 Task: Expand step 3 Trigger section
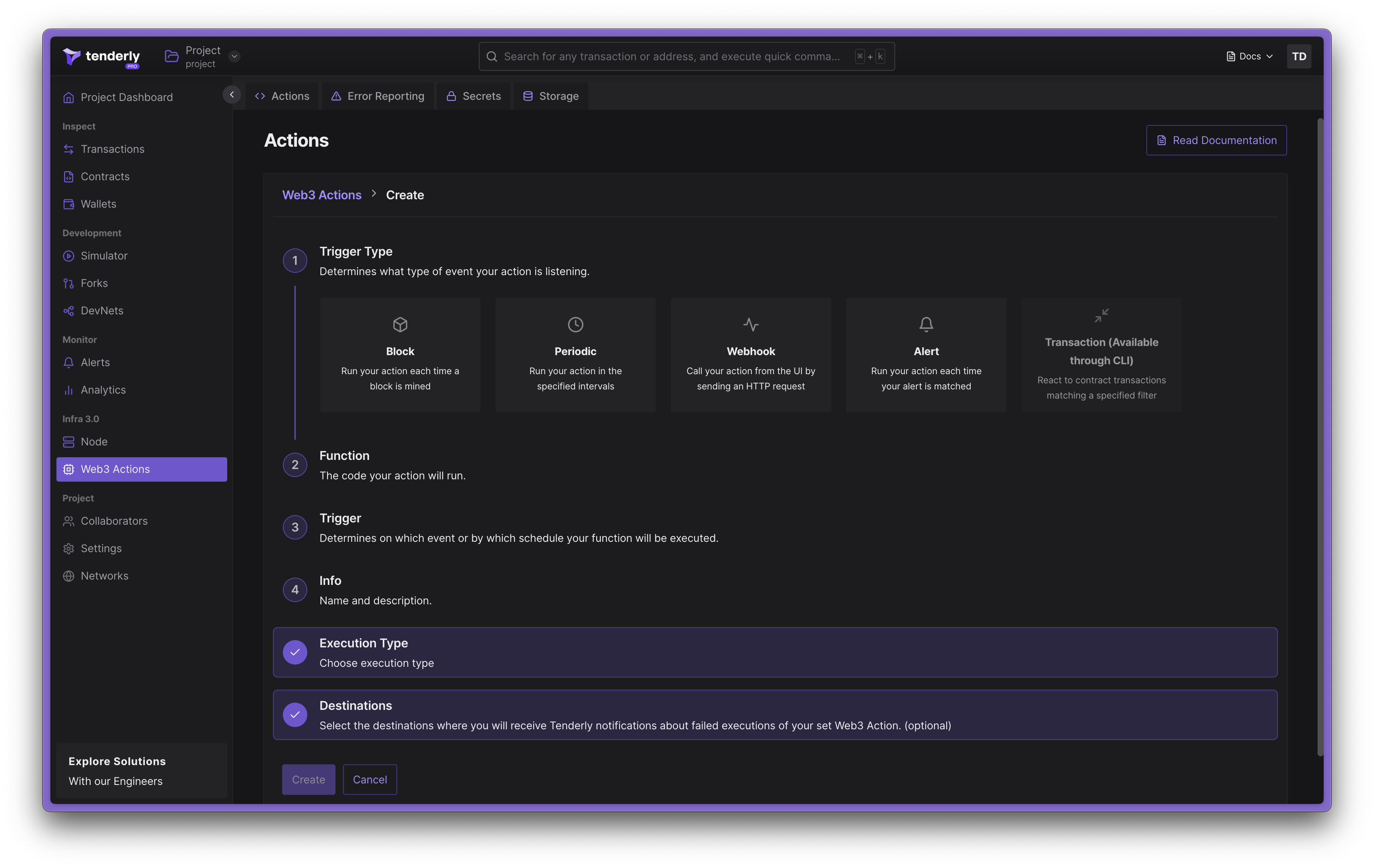[775, 527]
